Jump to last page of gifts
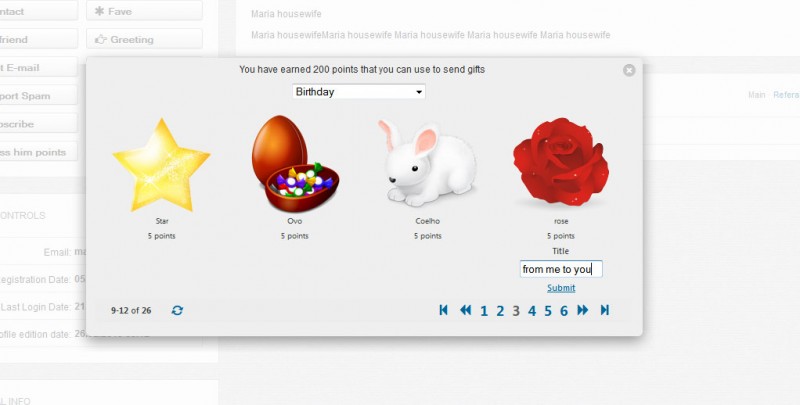This screenshot has width=800, height=405. 605,310
